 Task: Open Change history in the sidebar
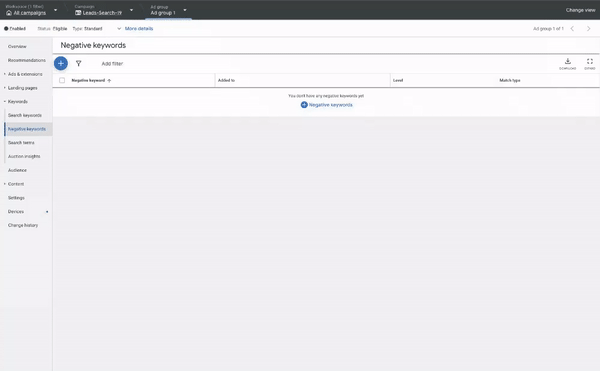pos(23,225)
